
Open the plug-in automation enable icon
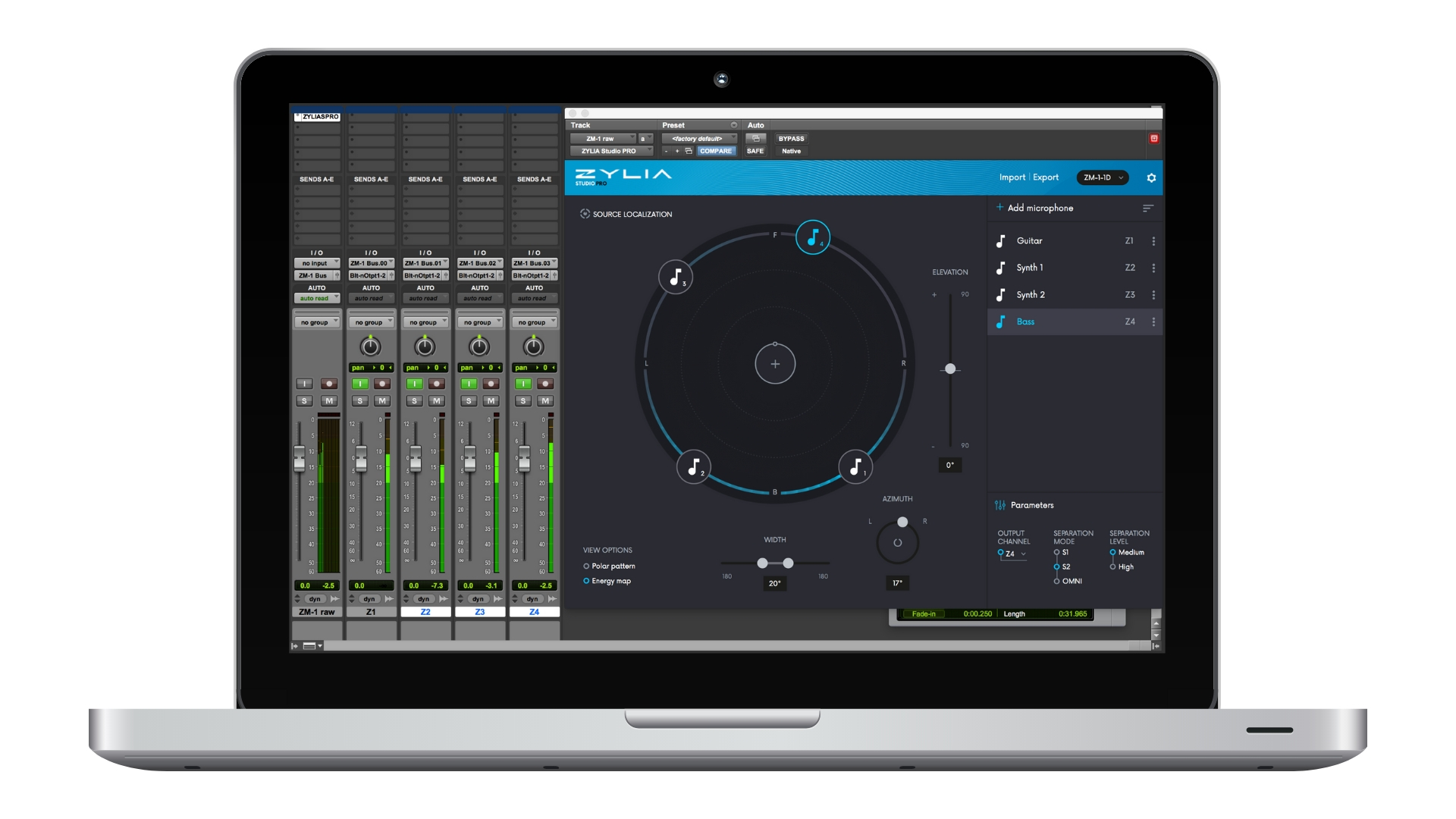[755, 139]
